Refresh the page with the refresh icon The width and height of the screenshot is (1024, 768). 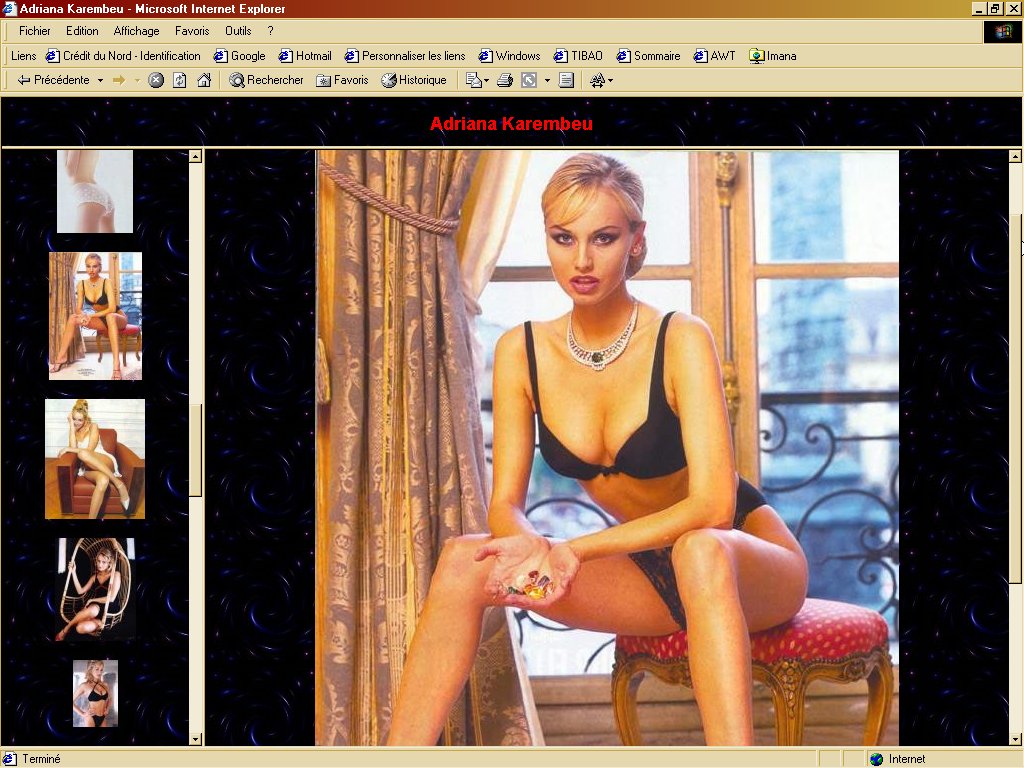(x=180, y=80)
